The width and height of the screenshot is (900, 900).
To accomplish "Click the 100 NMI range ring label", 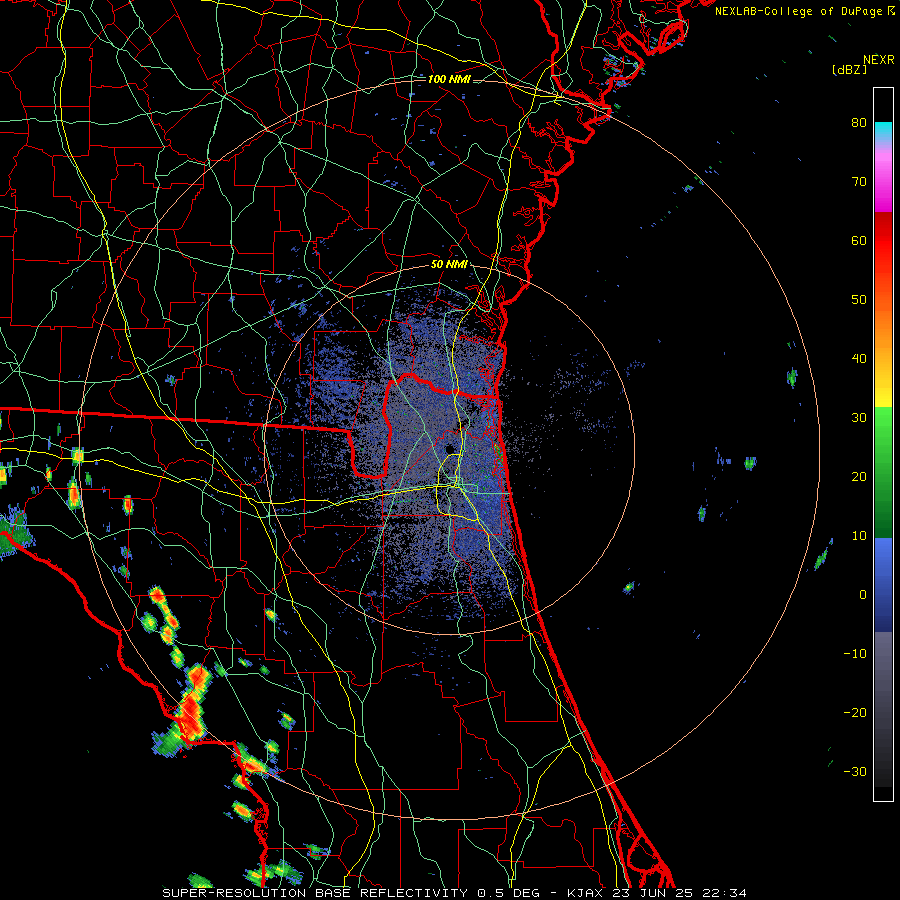I will 449,79.
